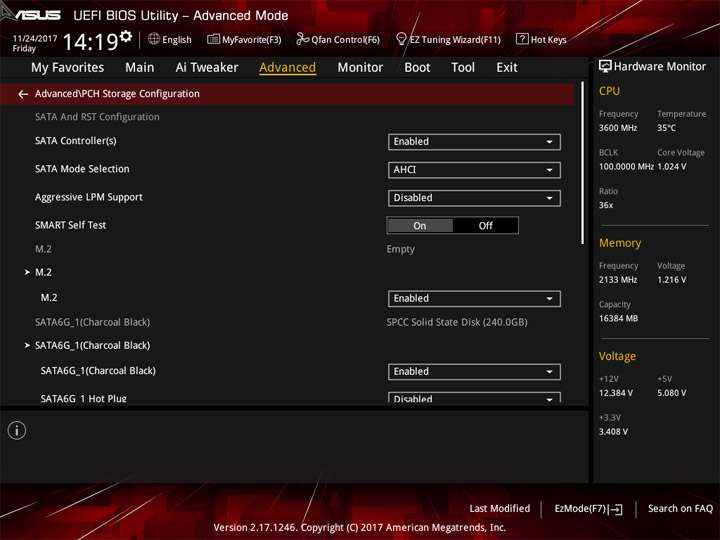Click the M.2 Empty status text
Screen dimensions: 720x540
tap(400, 249)
